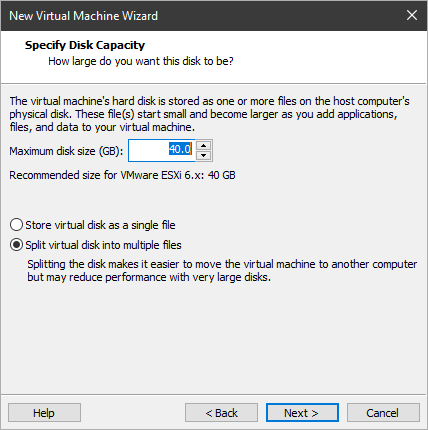Image resolution: width=428 pixels, height=430 pixels.
Task: Click inside the Maximum disk size field
Action: click(162, 151)
